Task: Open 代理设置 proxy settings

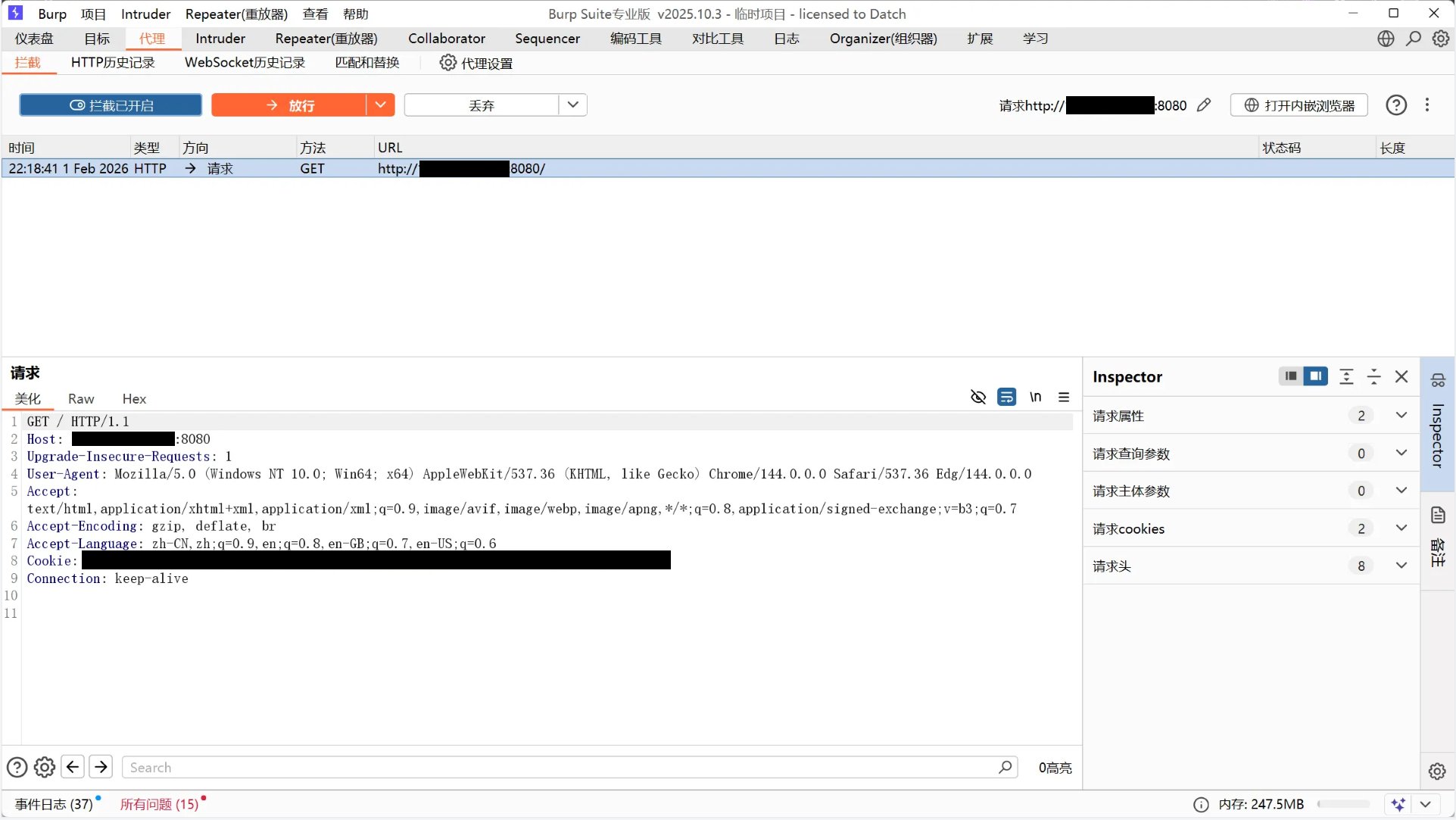Action: 476,63
